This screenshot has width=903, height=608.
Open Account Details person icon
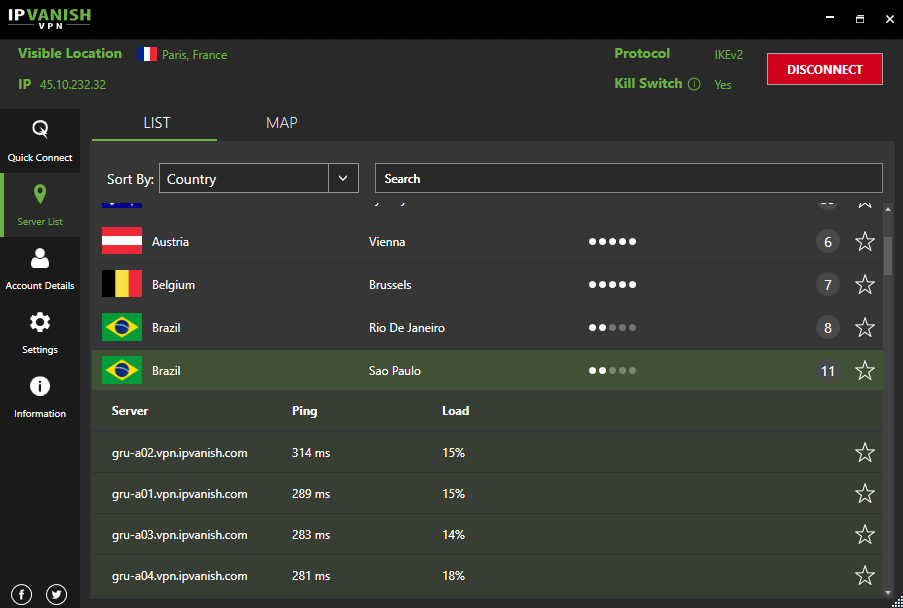tap(40, 259)
